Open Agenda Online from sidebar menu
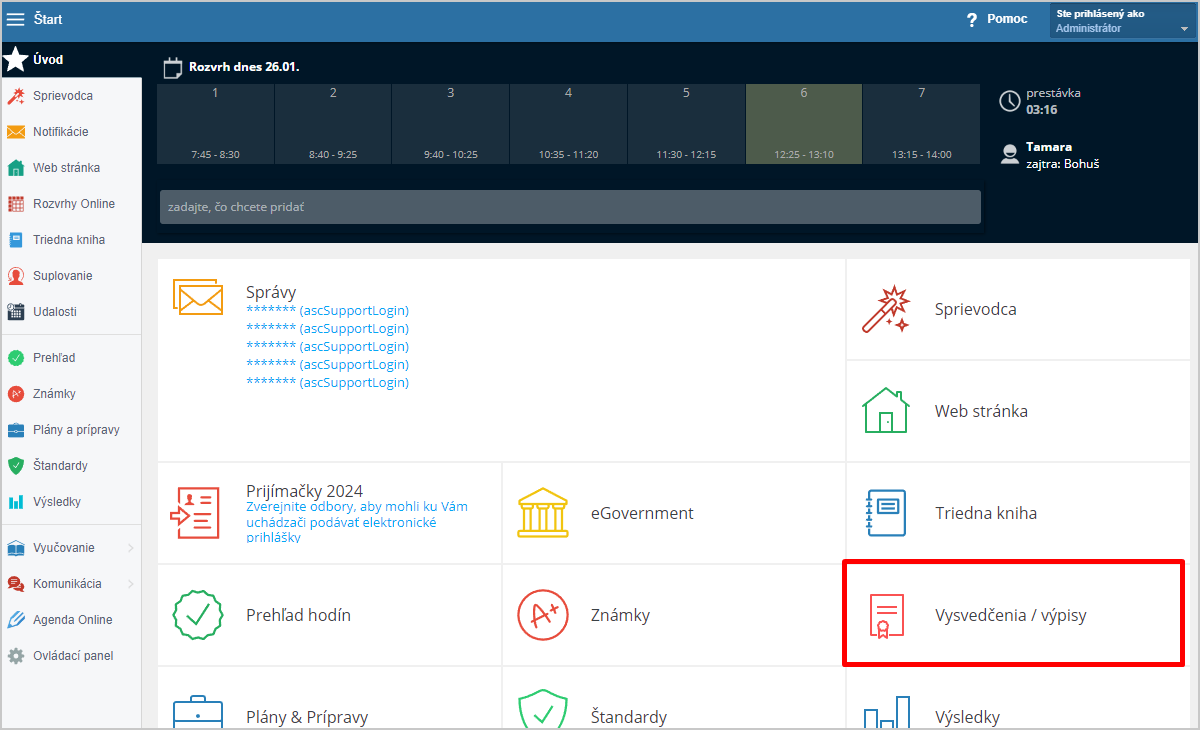Screen dimensions: 1200x730 coord(71,620)
